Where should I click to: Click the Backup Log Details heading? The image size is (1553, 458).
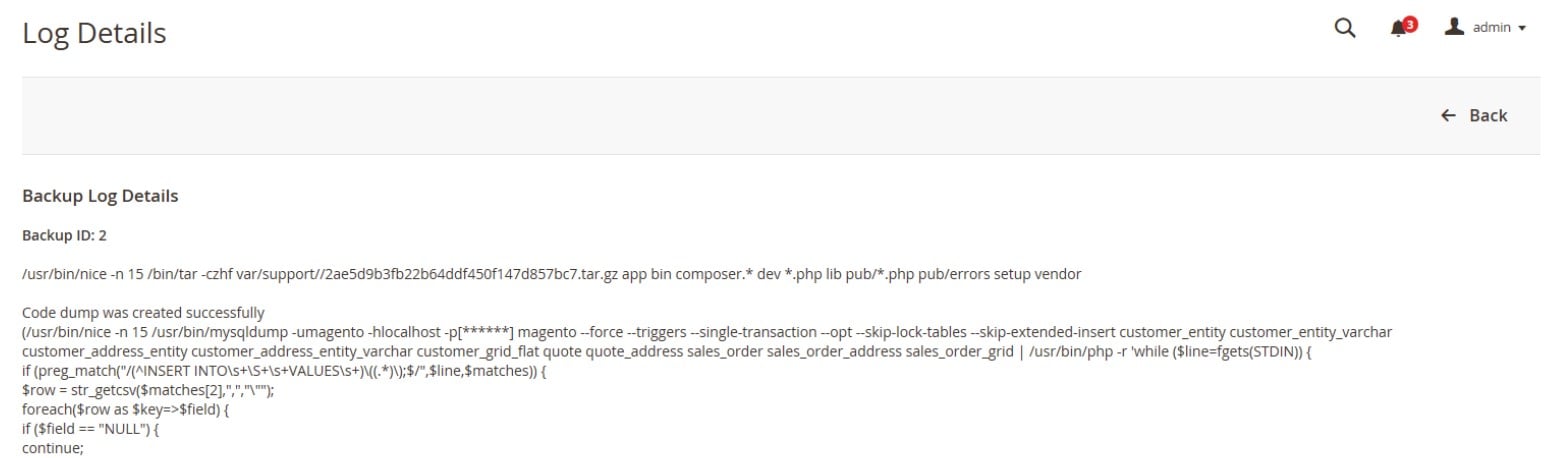100,196
